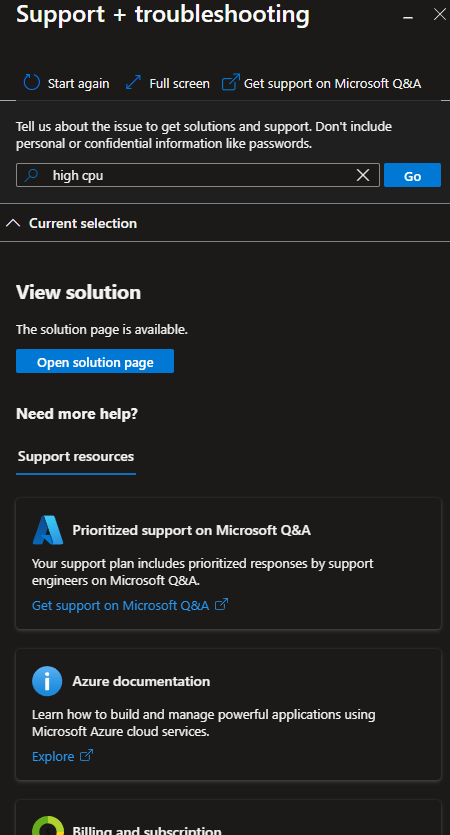The width and height of the screenshot is (450, 835).
Task: Click the external link icon next to Explore
Action: [86, 756]
